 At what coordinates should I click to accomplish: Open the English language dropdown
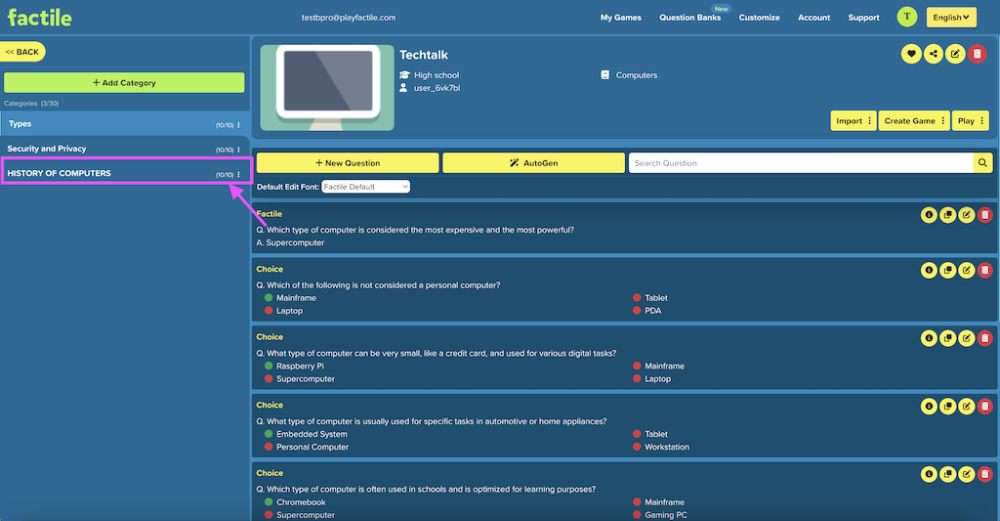(951, 17)
